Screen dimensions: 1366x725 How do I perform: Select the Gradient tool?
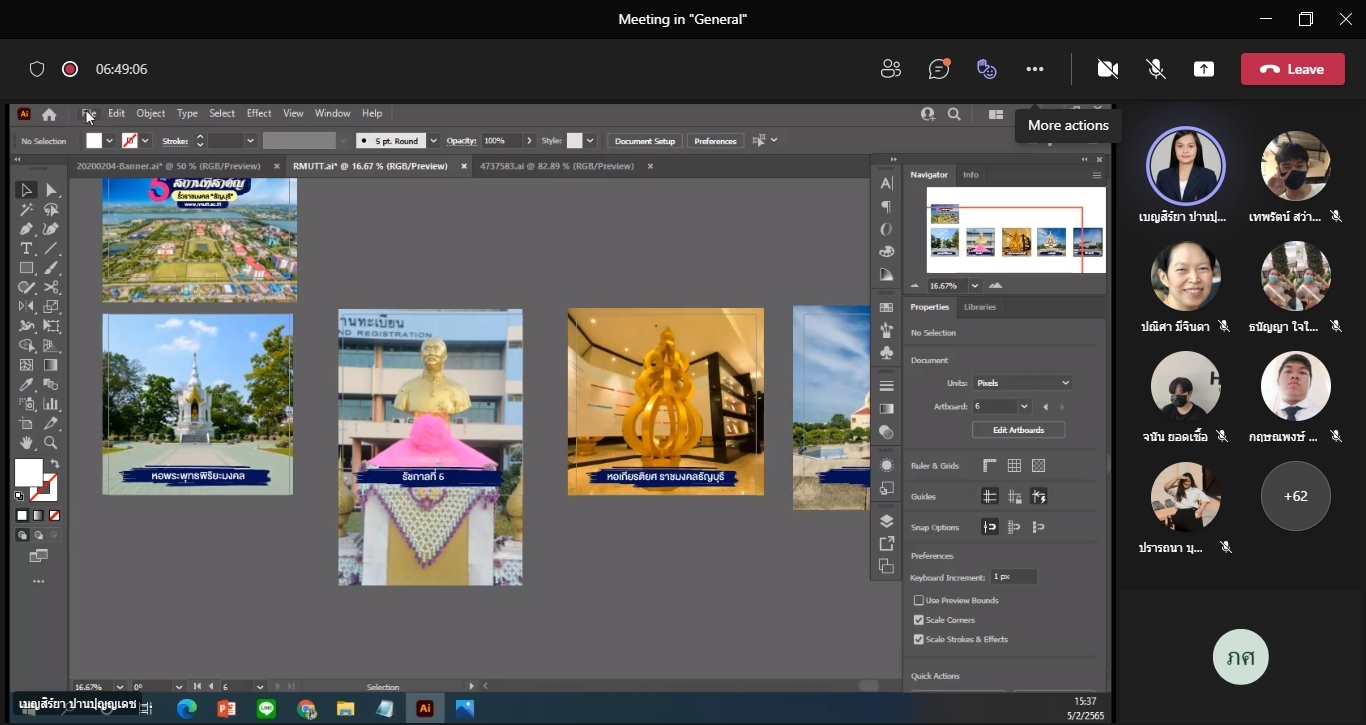tap(51, 365)
